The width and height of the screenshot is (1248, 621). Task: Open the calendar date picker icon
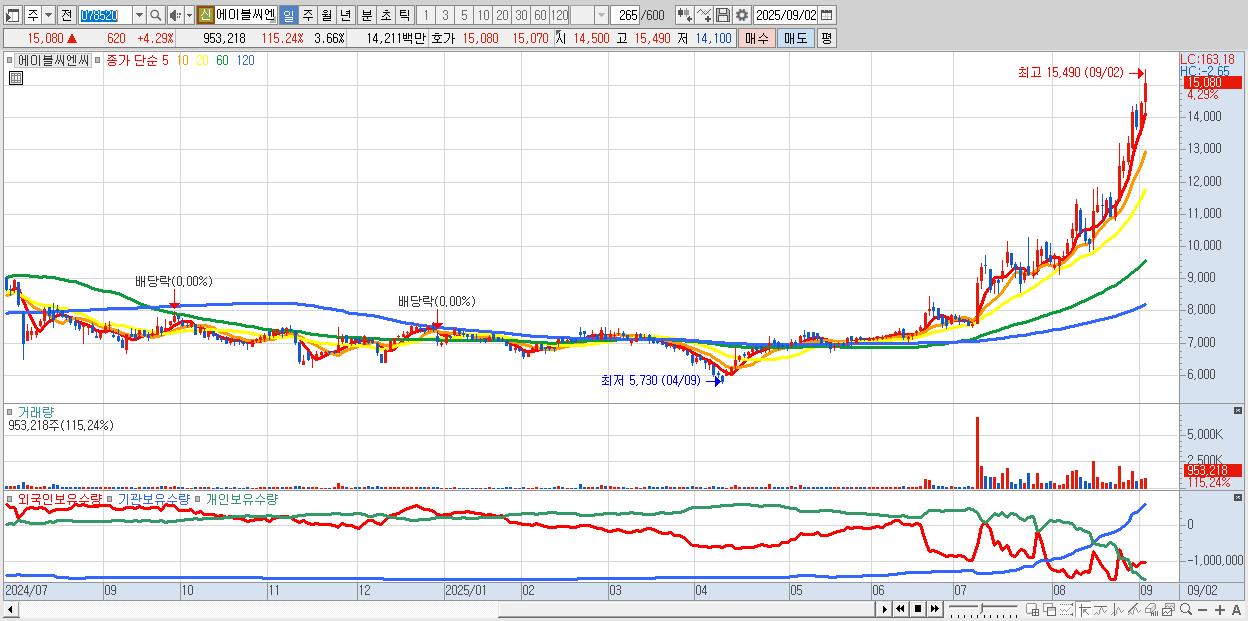[826, 15]
